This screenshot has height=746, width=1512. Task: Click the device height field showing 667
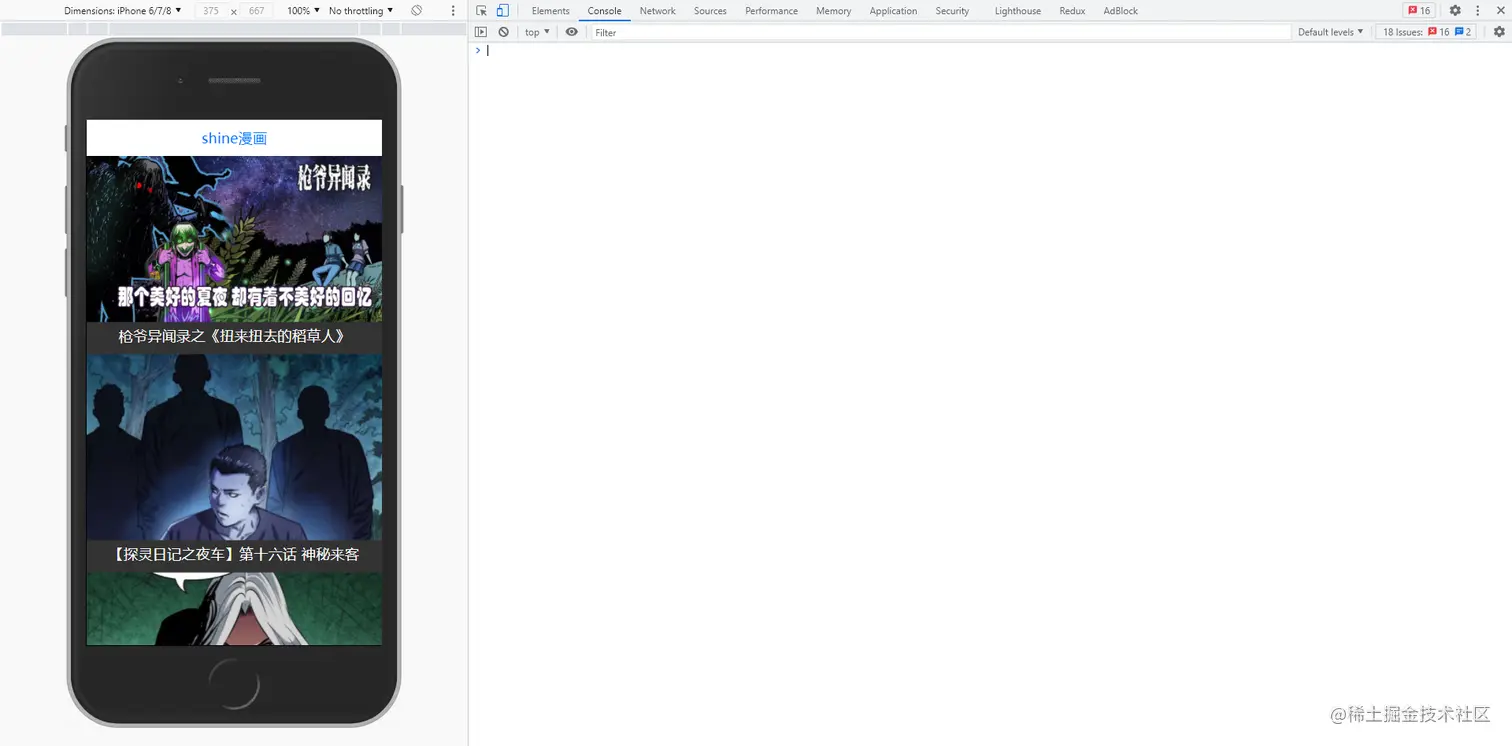coord(257,11)
